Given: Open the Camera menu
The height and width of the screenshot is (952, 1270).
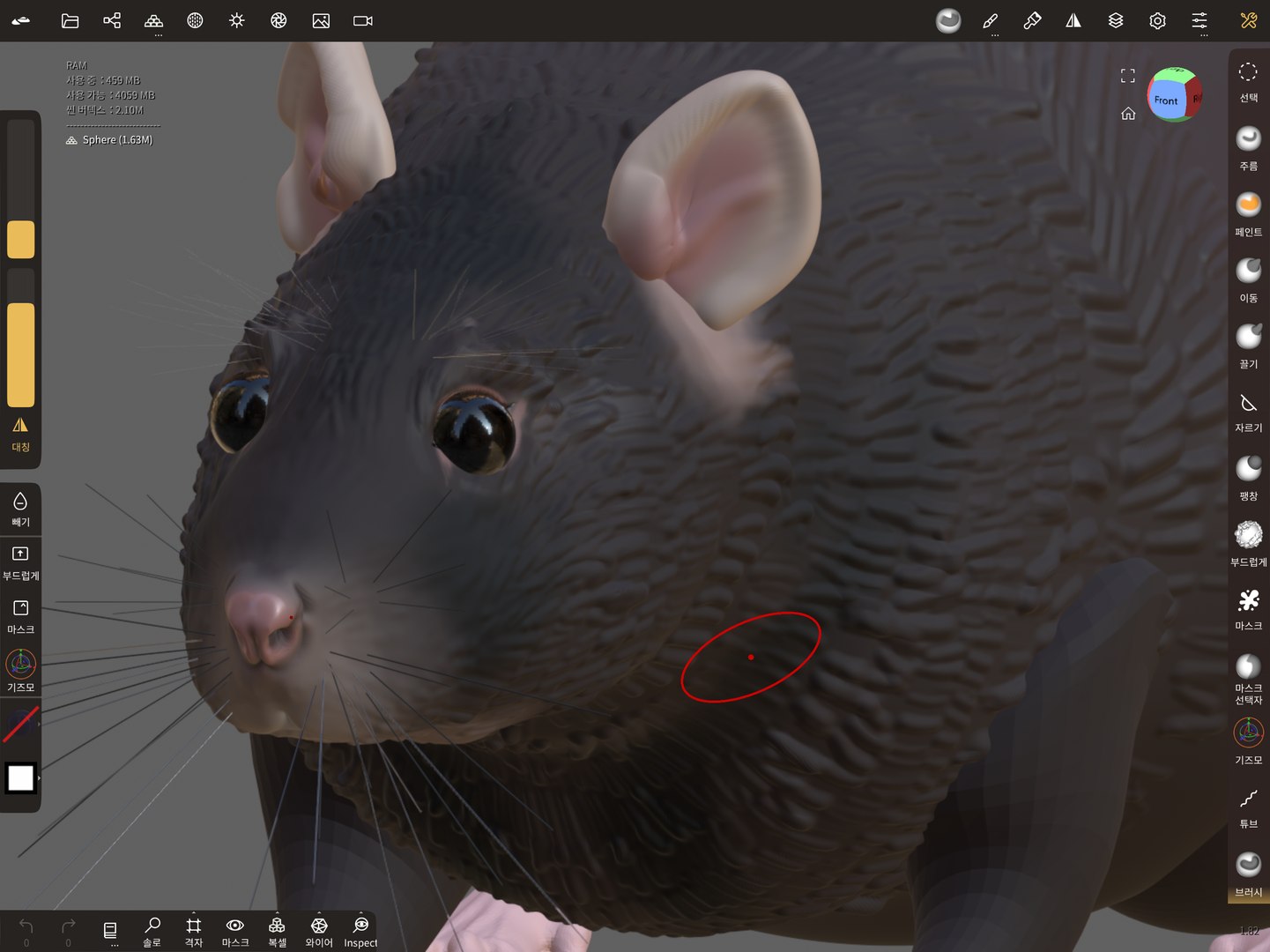Looking at the screenshot, I should 363,20.
